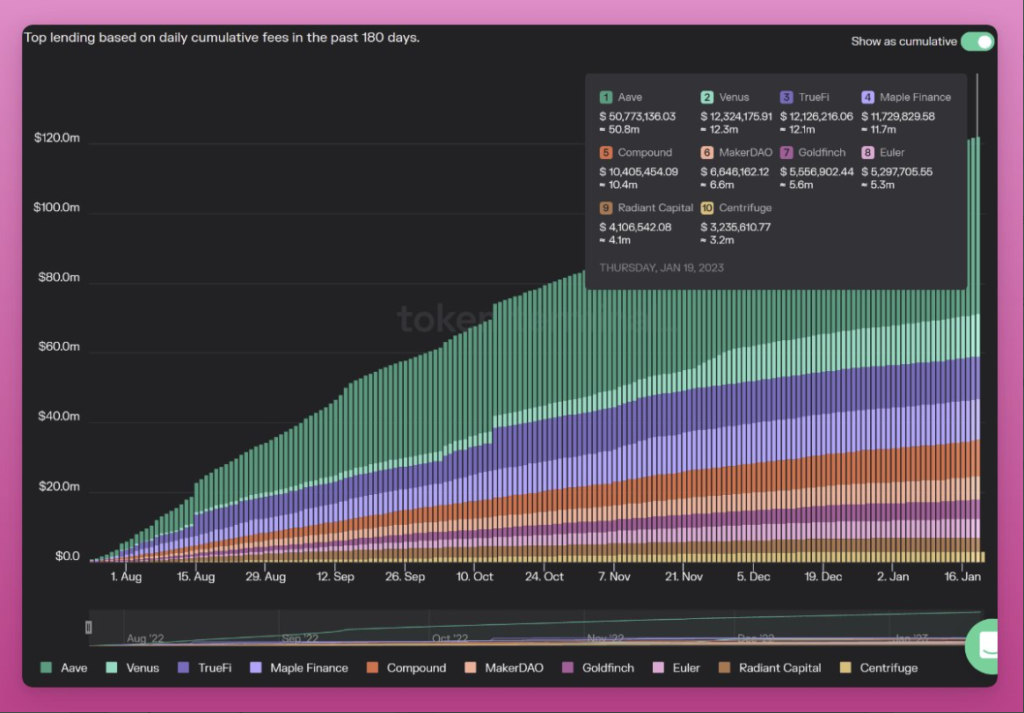Image resolution: width=1024 pixels, height=713 pixels.
Task: Click the Show as cumulative label
Action: (904, 41)
